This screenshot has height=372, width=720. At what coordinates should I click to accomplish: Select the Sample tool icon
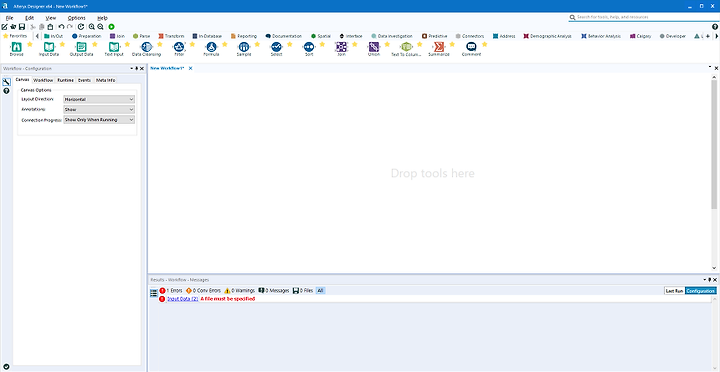[x=244, y=46]
